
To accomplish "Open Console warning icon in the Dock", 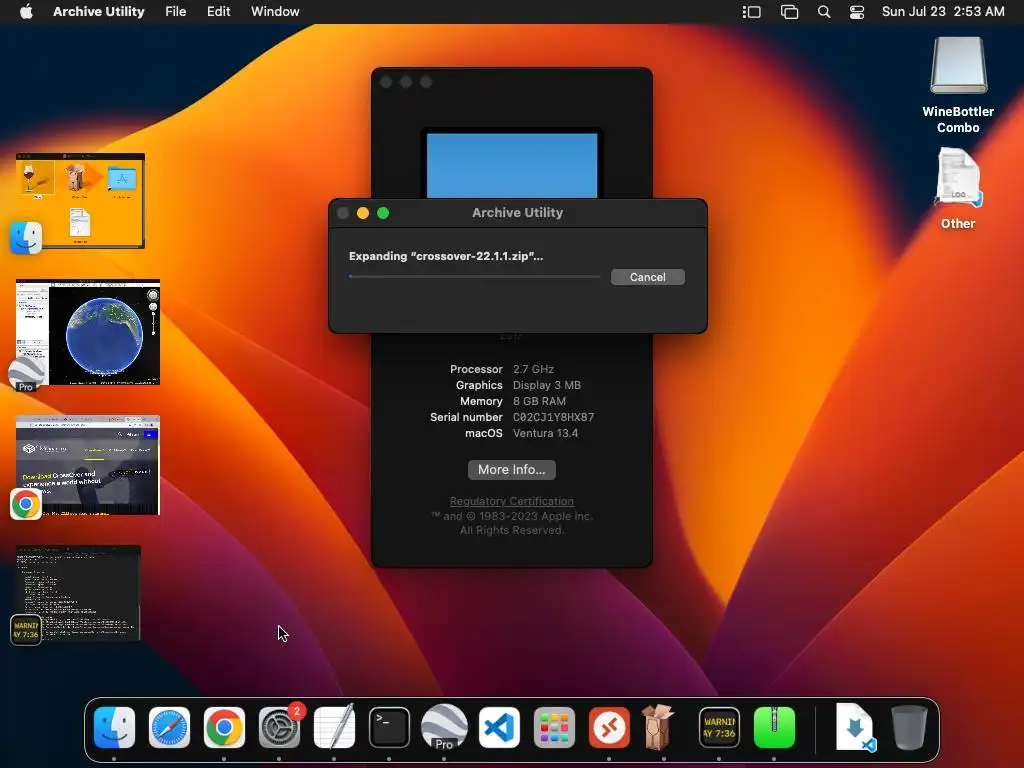I will pyautogui.click(x=719, y=728).
